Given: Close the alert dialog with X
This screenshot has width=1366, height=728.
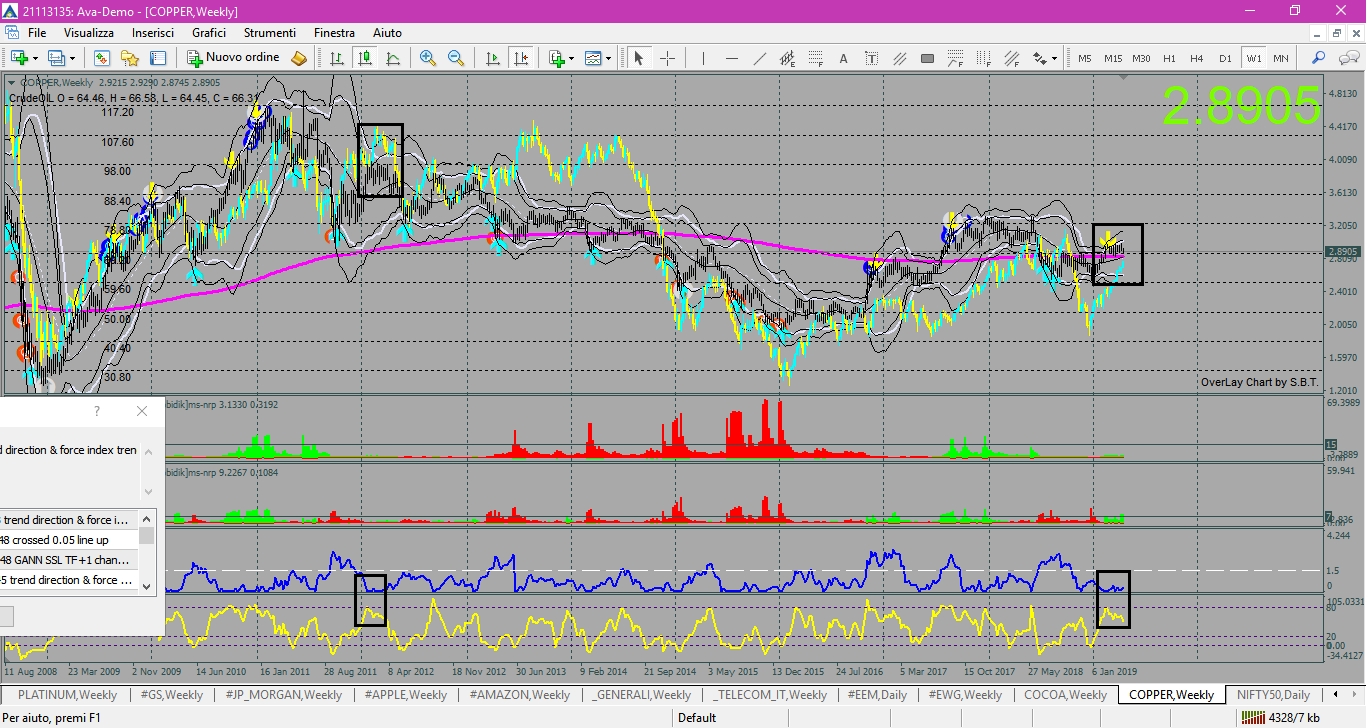Looking at the screenshot, I should point(141,411).
